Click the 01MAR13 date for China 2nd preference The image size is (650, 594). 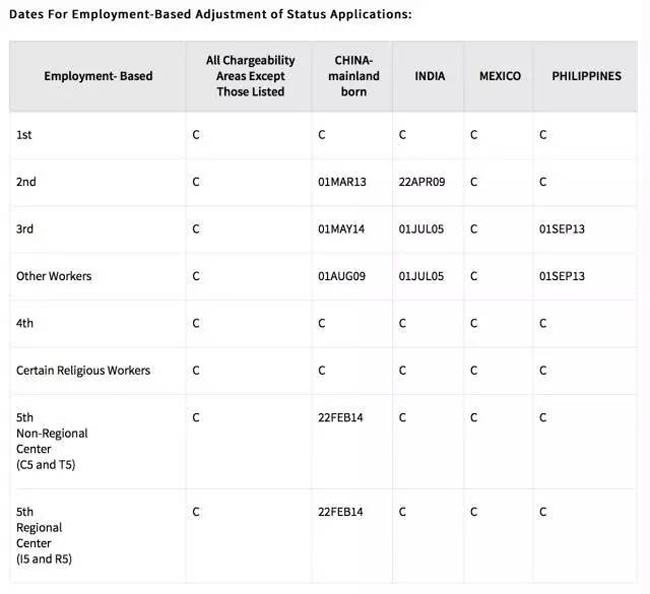342,182
